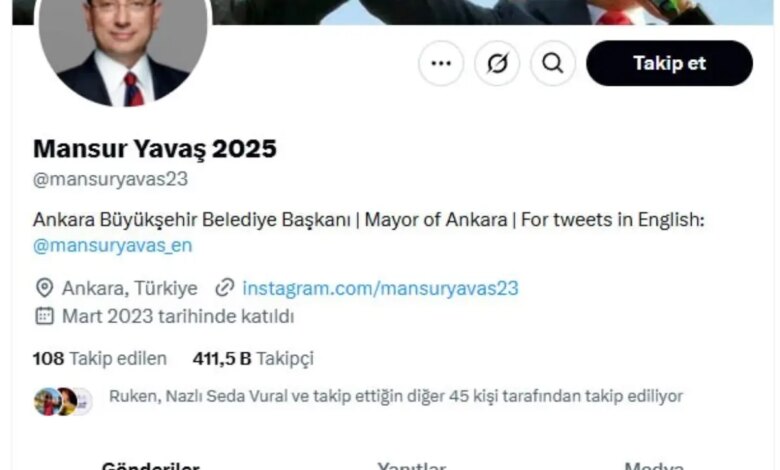
Task: View the 411,5 B Takipçi list
Action: (253, 359)
